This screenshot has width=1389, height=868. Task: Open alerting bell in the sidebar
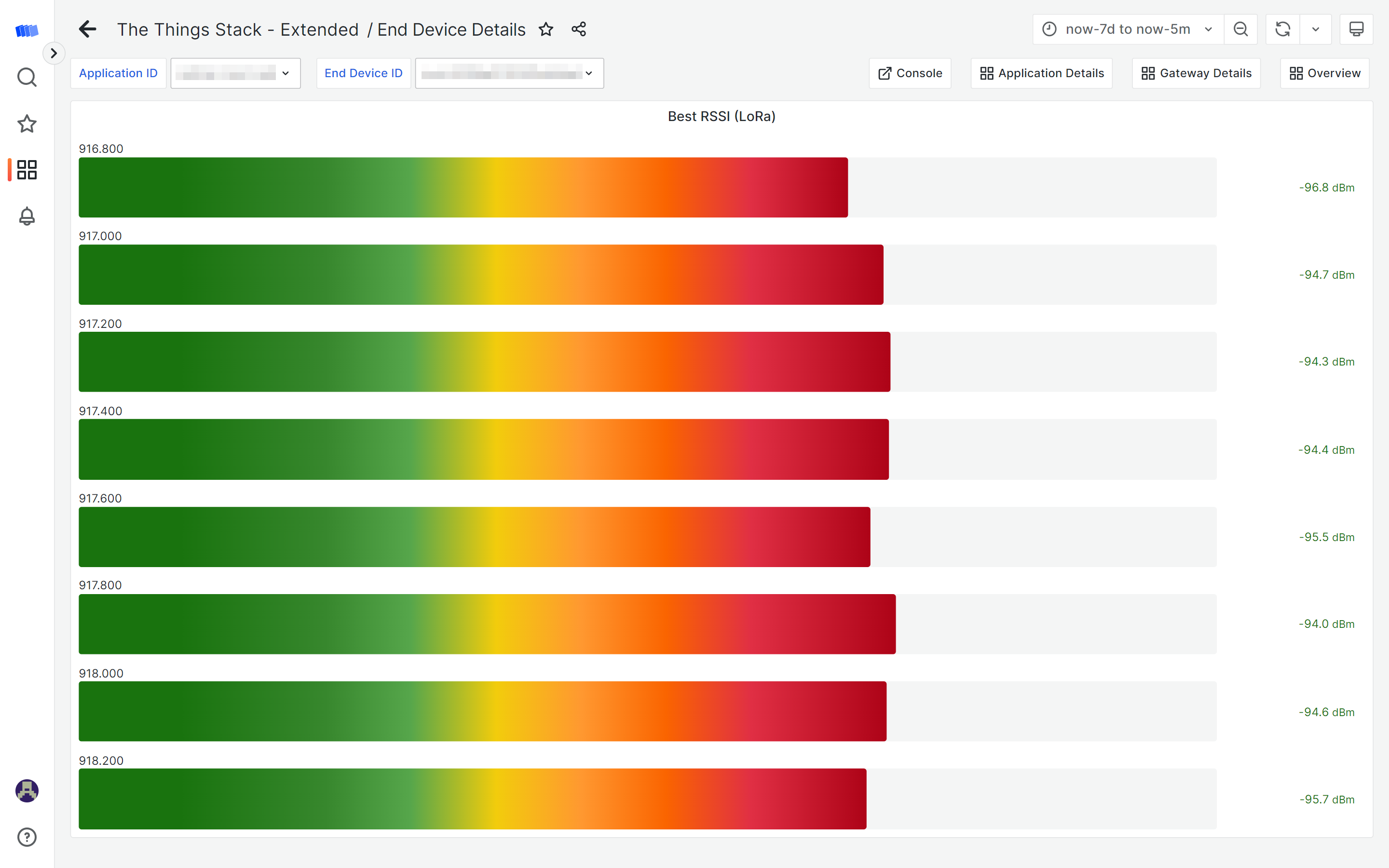click(27, 217)
